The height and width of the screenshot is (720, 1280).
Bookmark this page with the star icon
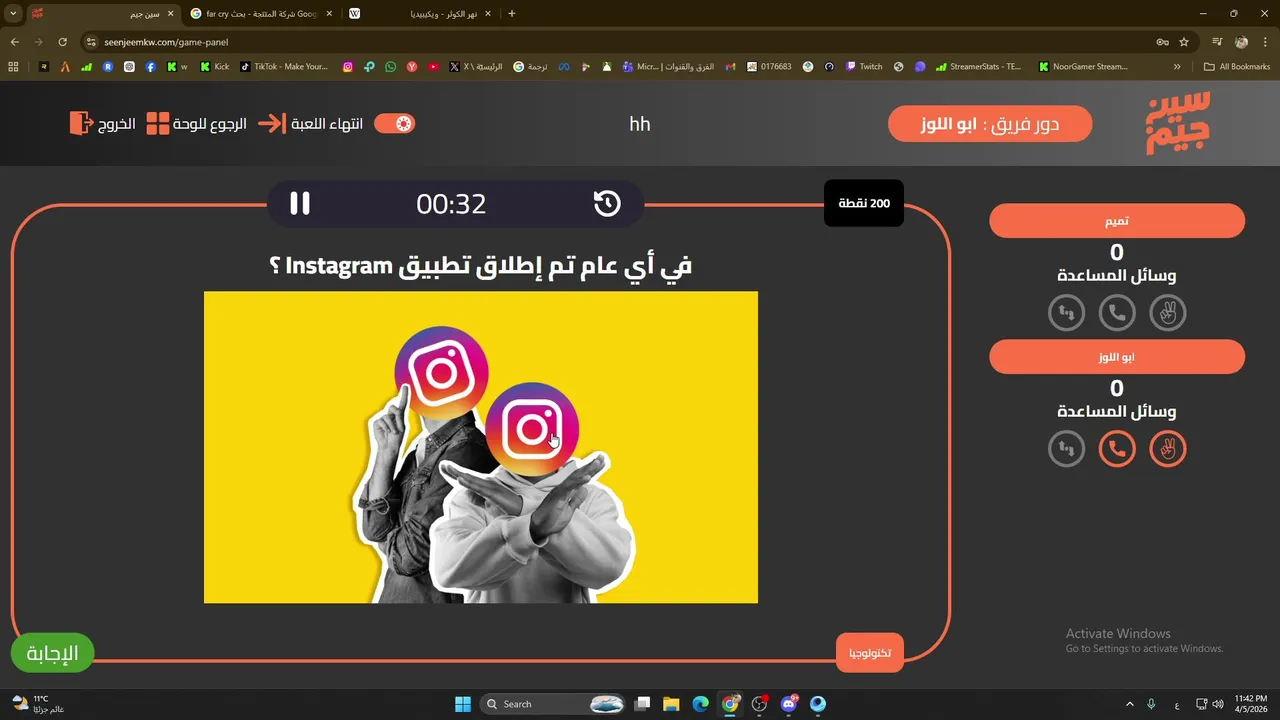[x=1184, y=42]
